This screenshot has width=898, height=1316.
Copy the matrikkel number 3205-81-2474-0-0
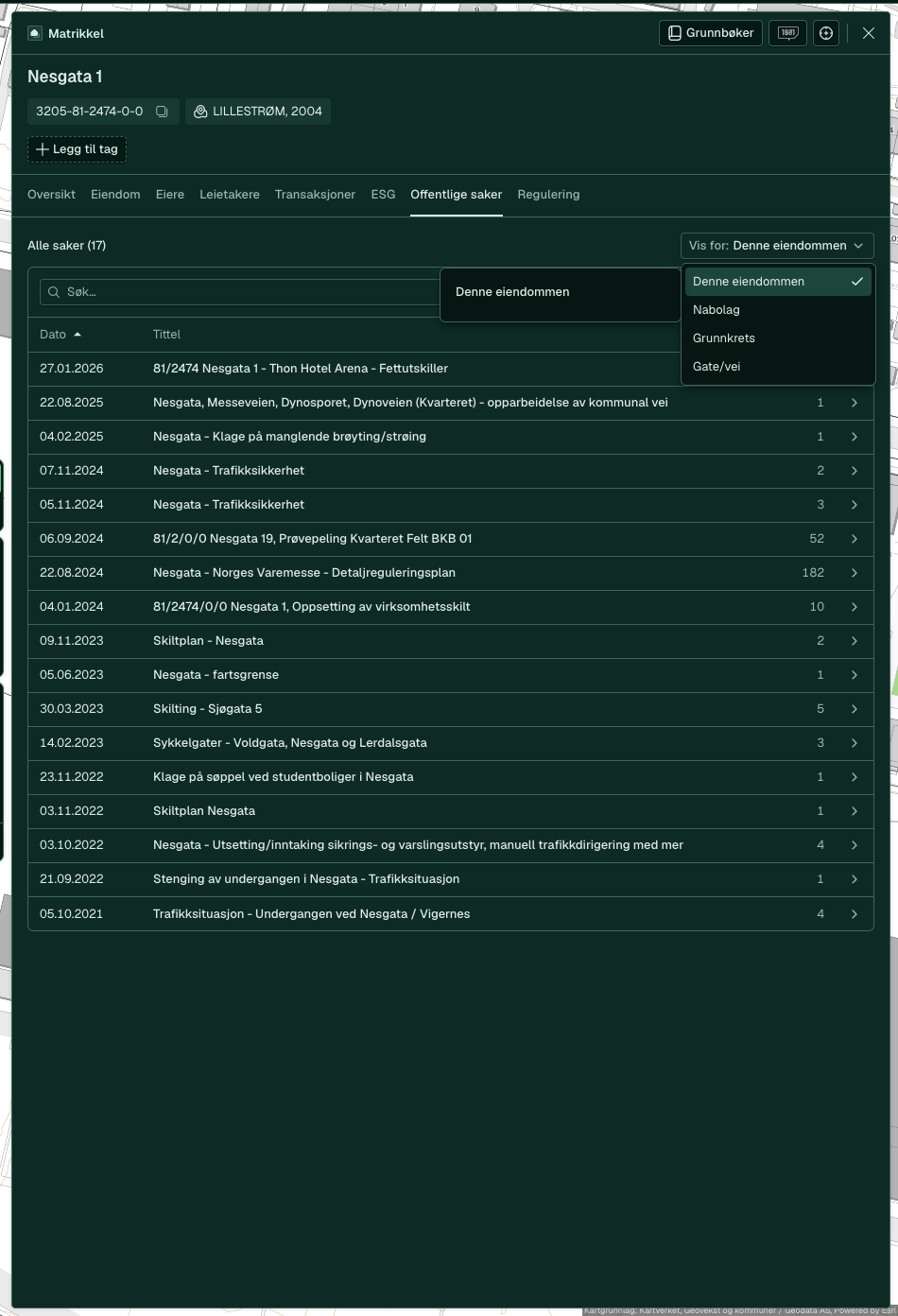(162, 112)
